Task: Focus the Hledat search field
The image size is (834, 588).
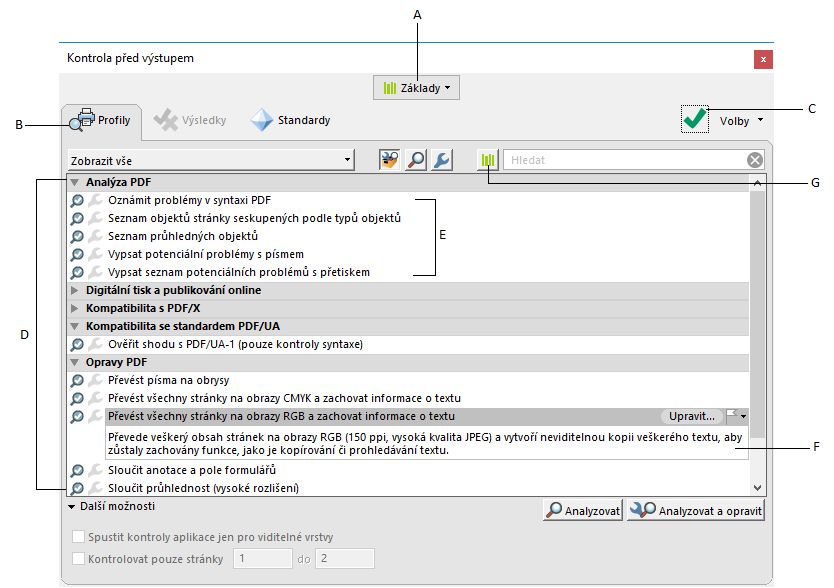Action: pos(625,160)
